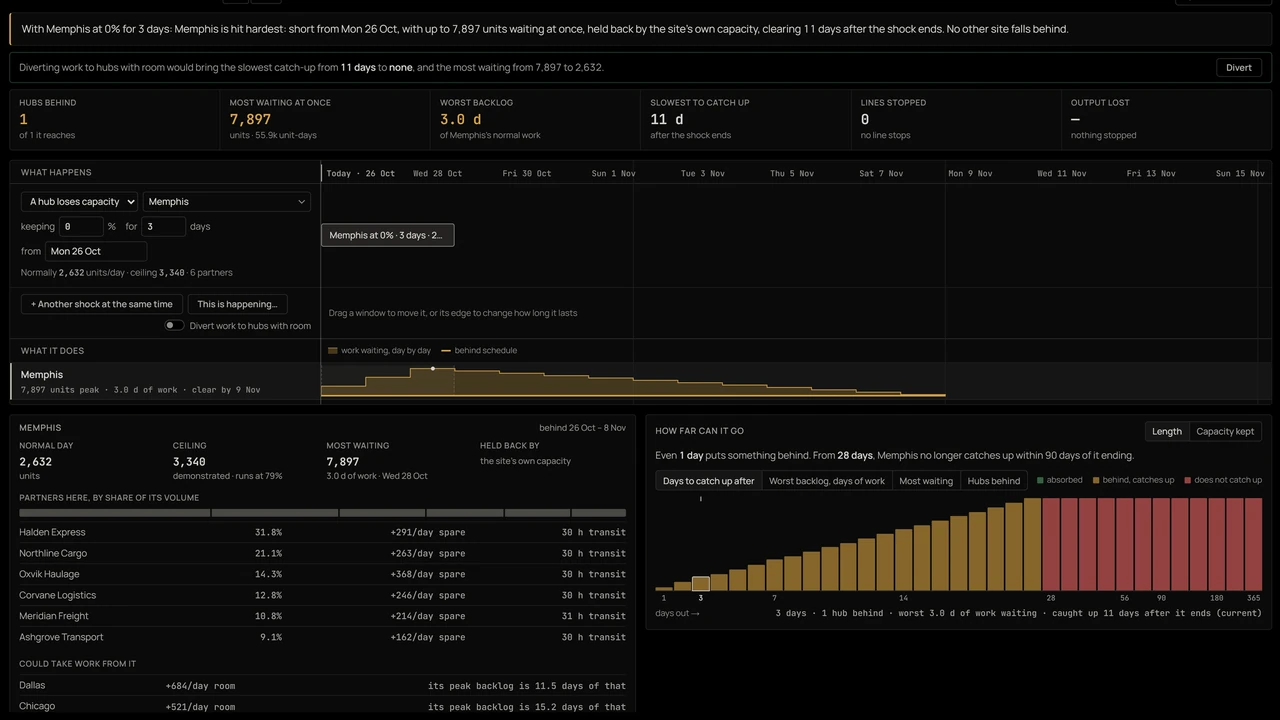The height and width of the screenshot is (720, 1280).
Task: Click the 'Most waiting at once' 7,897 card
Action: coord(325,119)
